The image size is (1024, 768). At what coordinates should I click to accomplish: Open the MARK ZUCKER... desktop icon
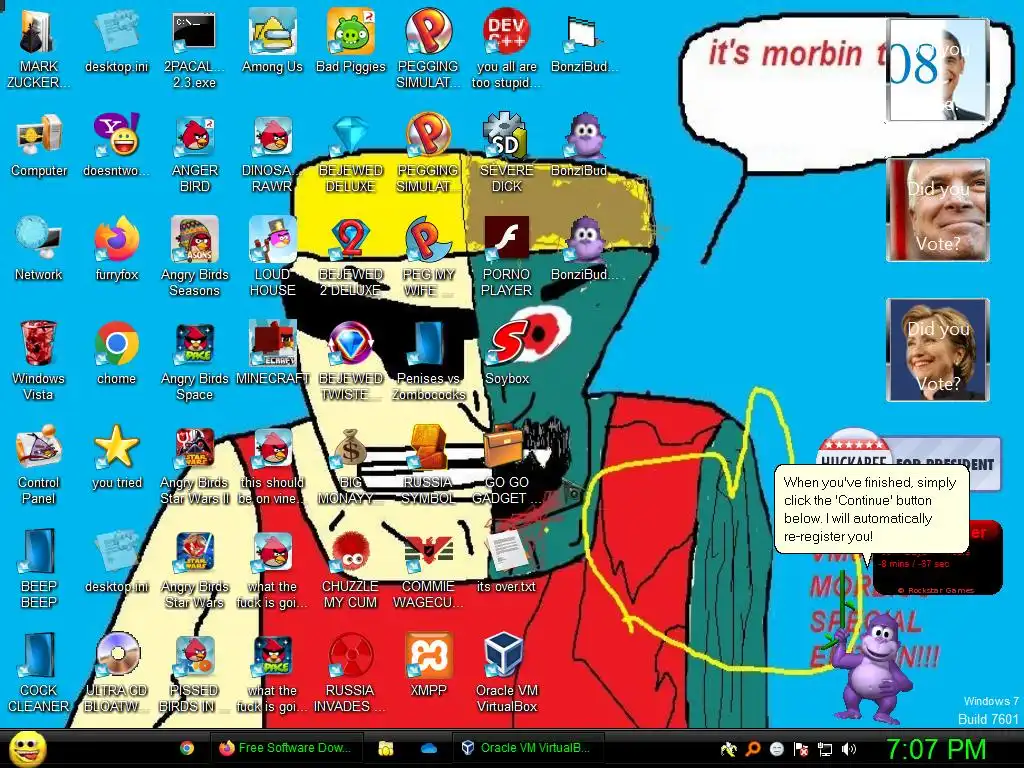(38, 50)
